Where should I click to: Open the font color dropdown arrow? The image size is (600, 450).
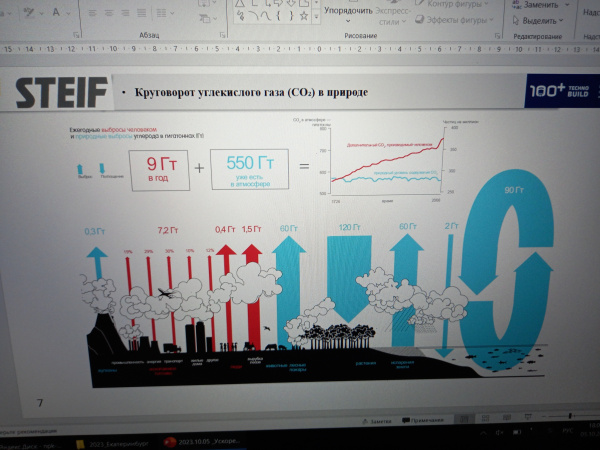point(68,13)
